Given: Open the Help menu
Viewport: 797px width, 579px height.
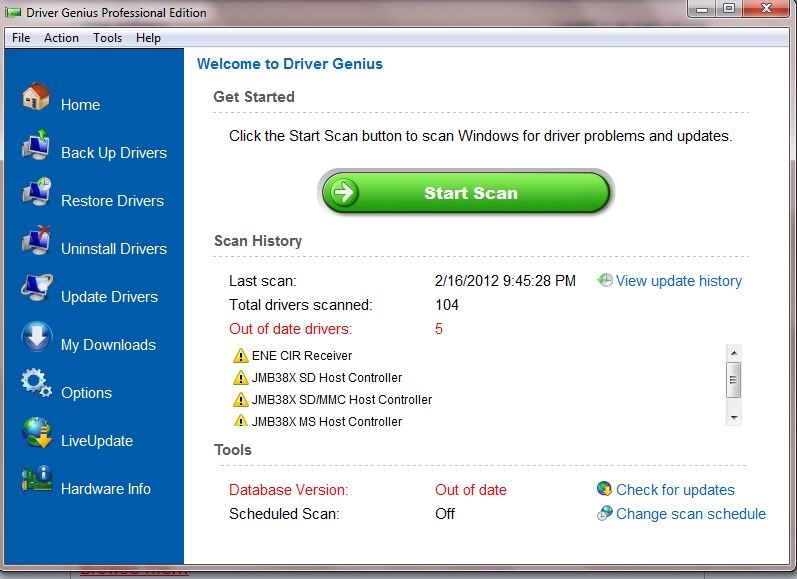Looking at the screenshot, I should pyautogui.click(x=148, y=38).
